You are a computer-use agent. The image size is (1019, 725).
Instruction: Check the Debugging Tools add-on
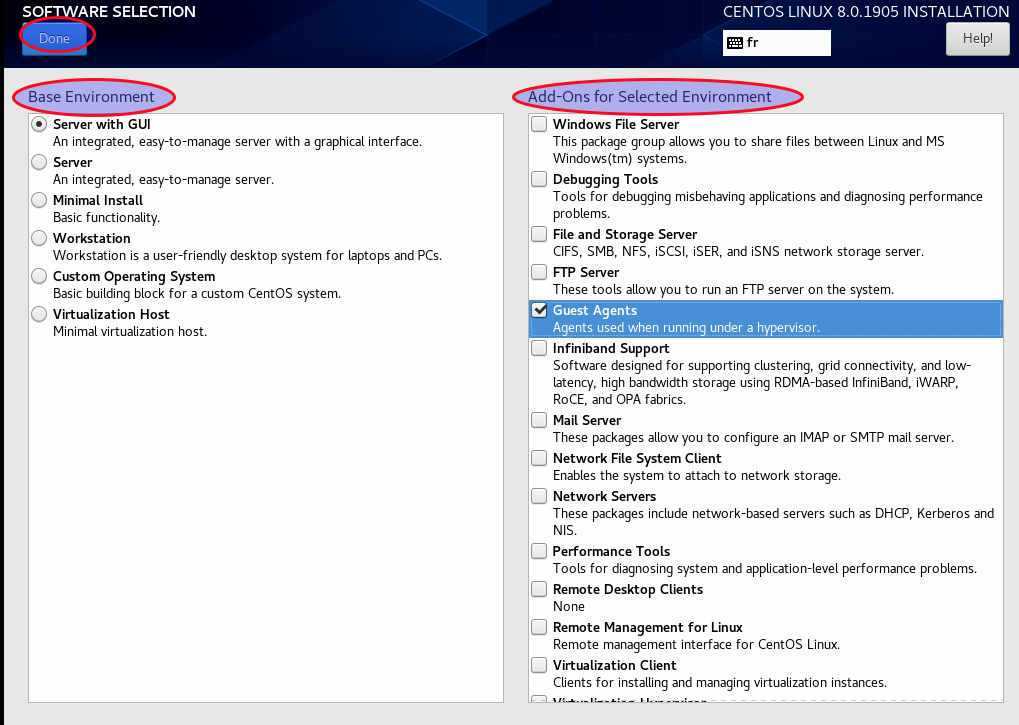tap(540, 180)
